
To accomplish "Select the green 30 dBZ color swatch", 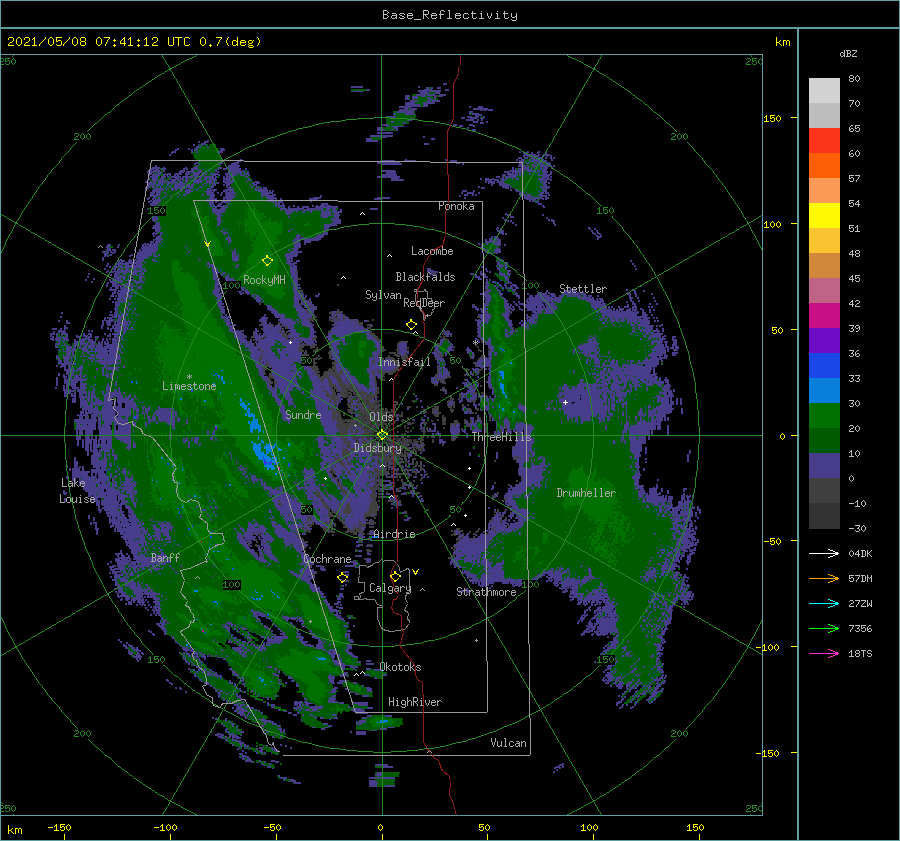I will 824,415.
